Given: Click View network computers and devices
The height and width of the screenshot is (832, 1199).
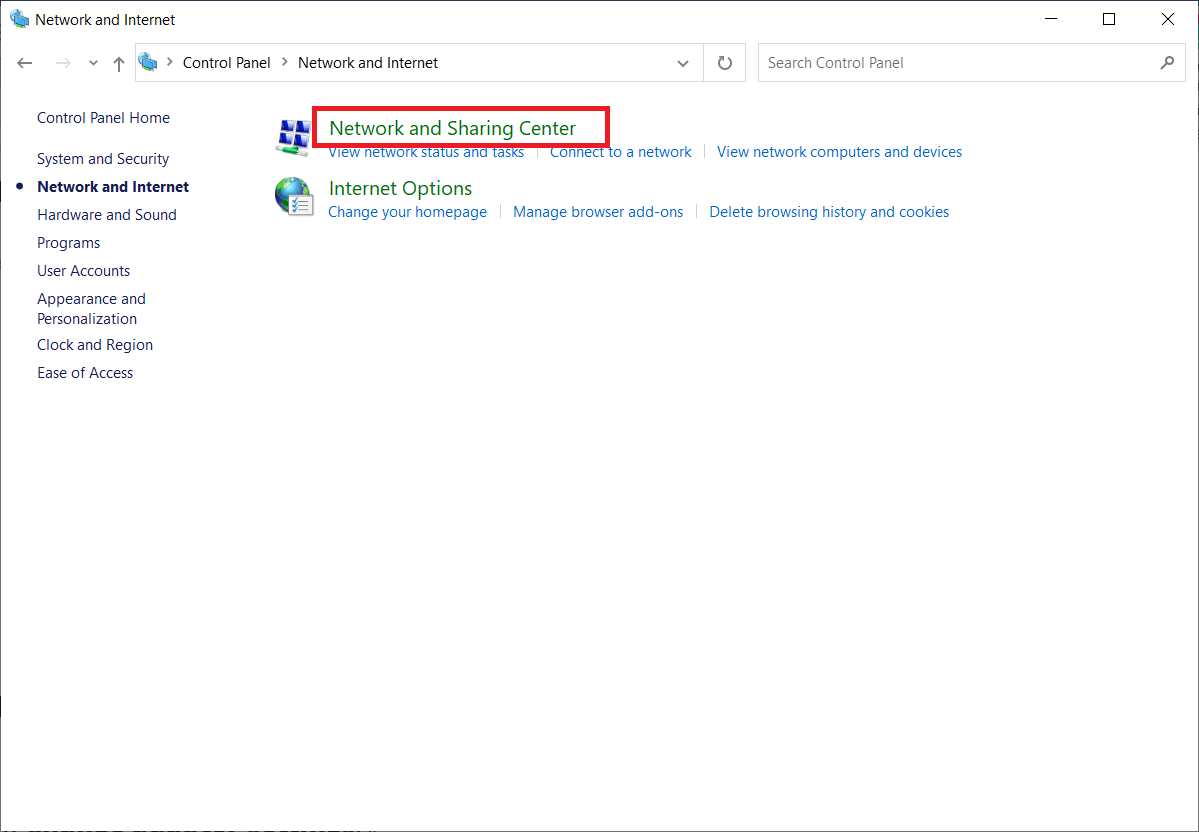Looking at the screenshot, I should (x=840, y=151).
